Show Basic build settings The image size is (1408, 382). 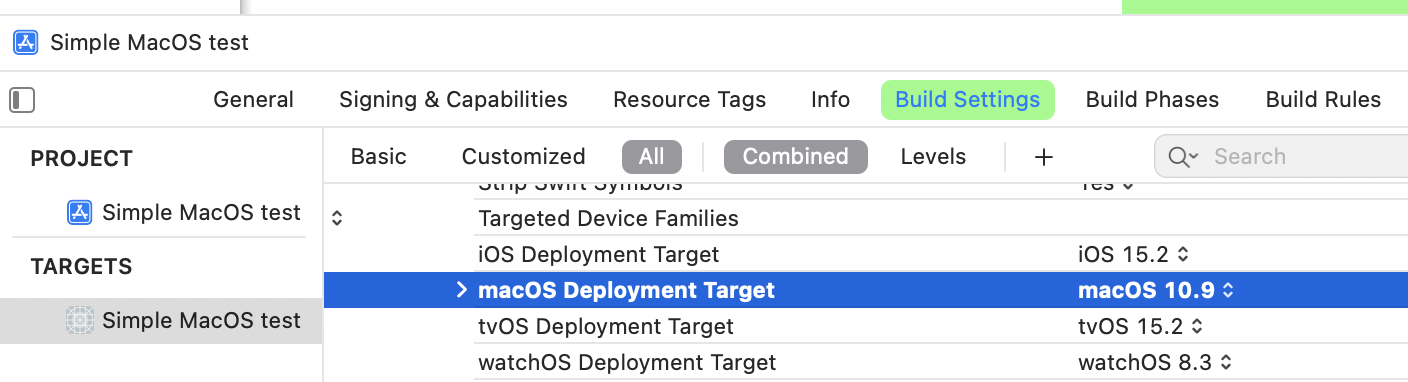pyautogui.click(x=379, y=157)
